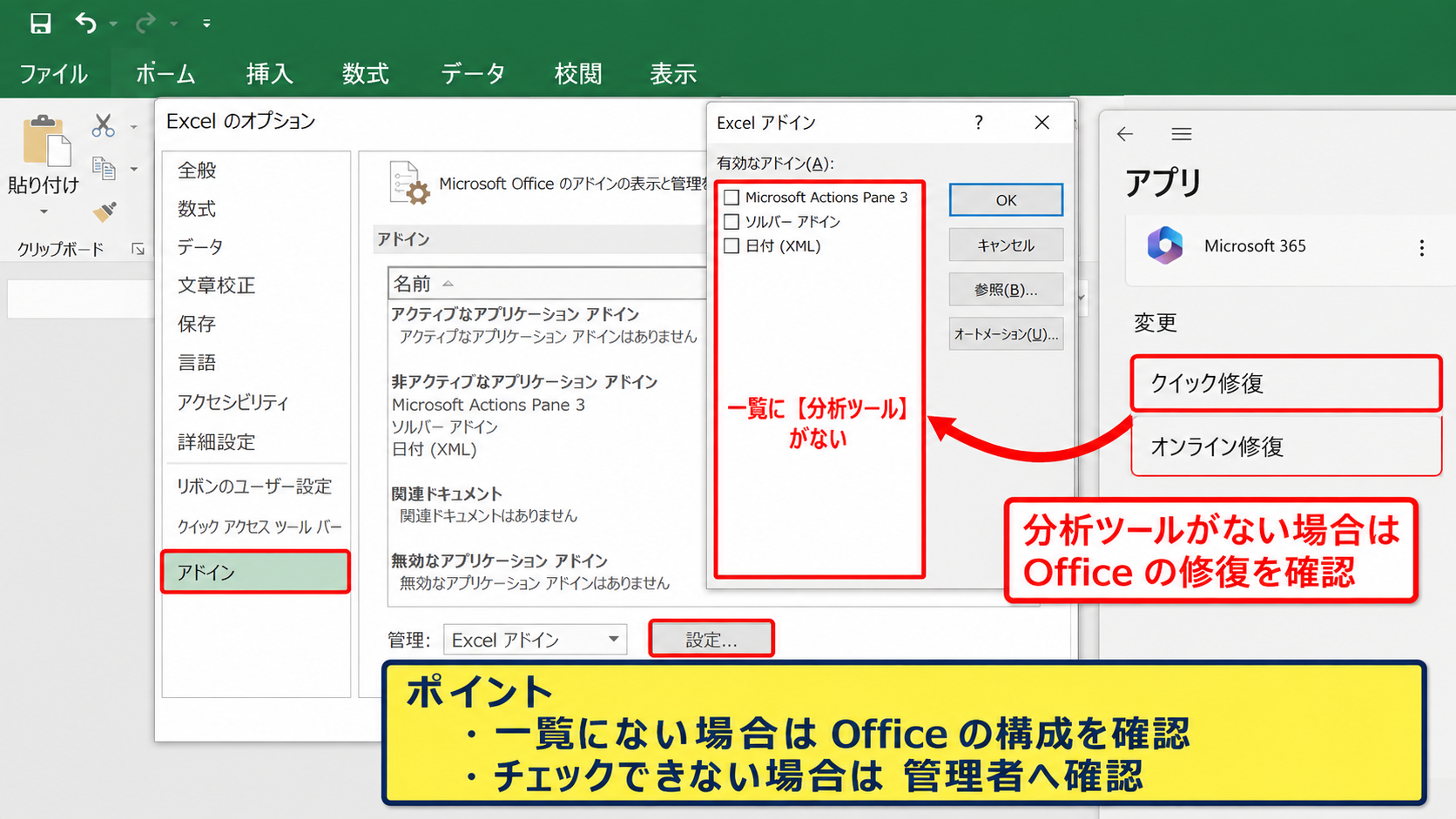Click キャンセル in Excel アドイン dialog
The image size is (1456, 819).
[1006, 245]
